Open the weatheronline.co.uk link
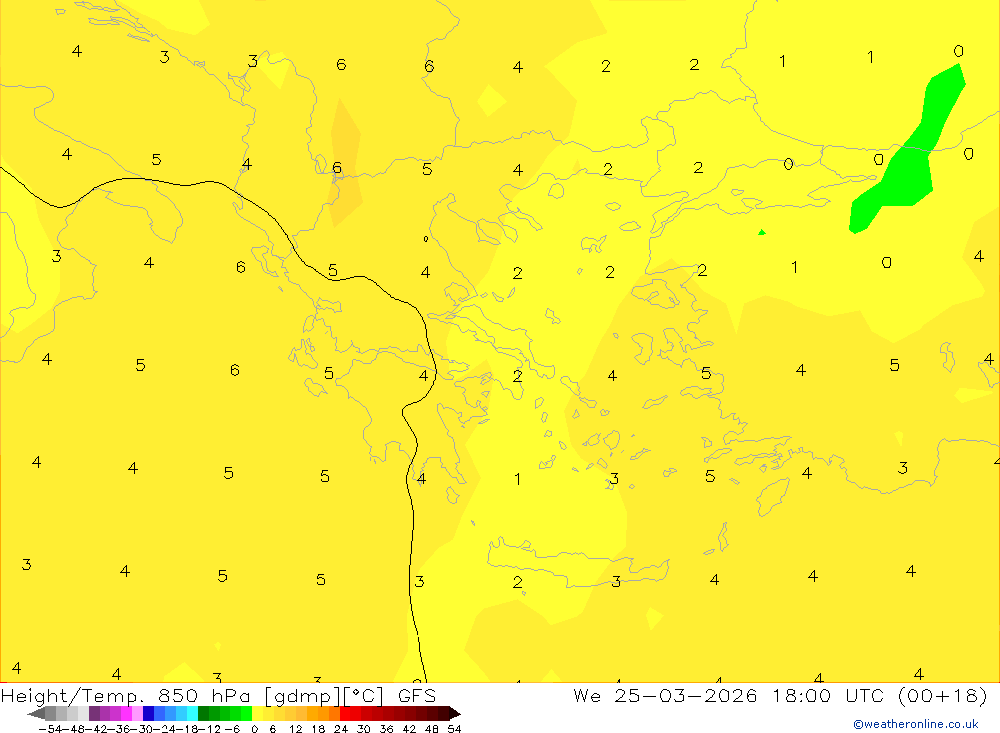Screen dimensions: 1000x733 pyautogui.click(x=916, y=724)
